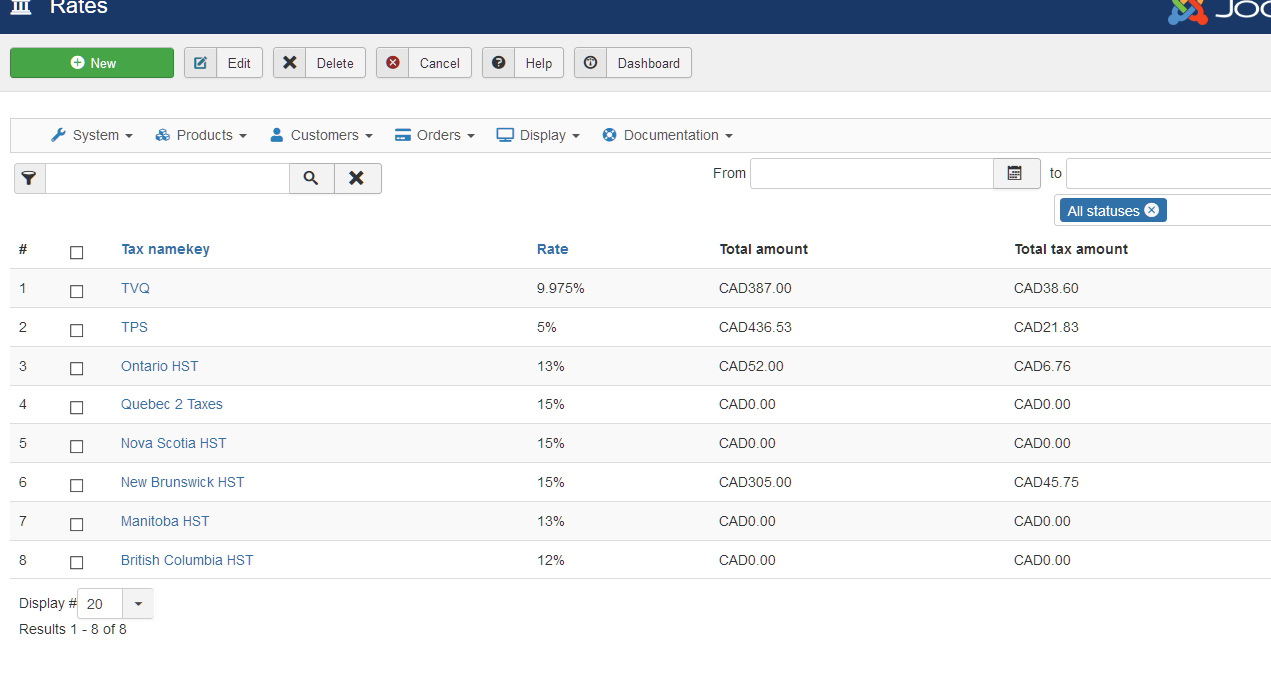
Task: Click the red Cancel icon
Action: [393, 63]
